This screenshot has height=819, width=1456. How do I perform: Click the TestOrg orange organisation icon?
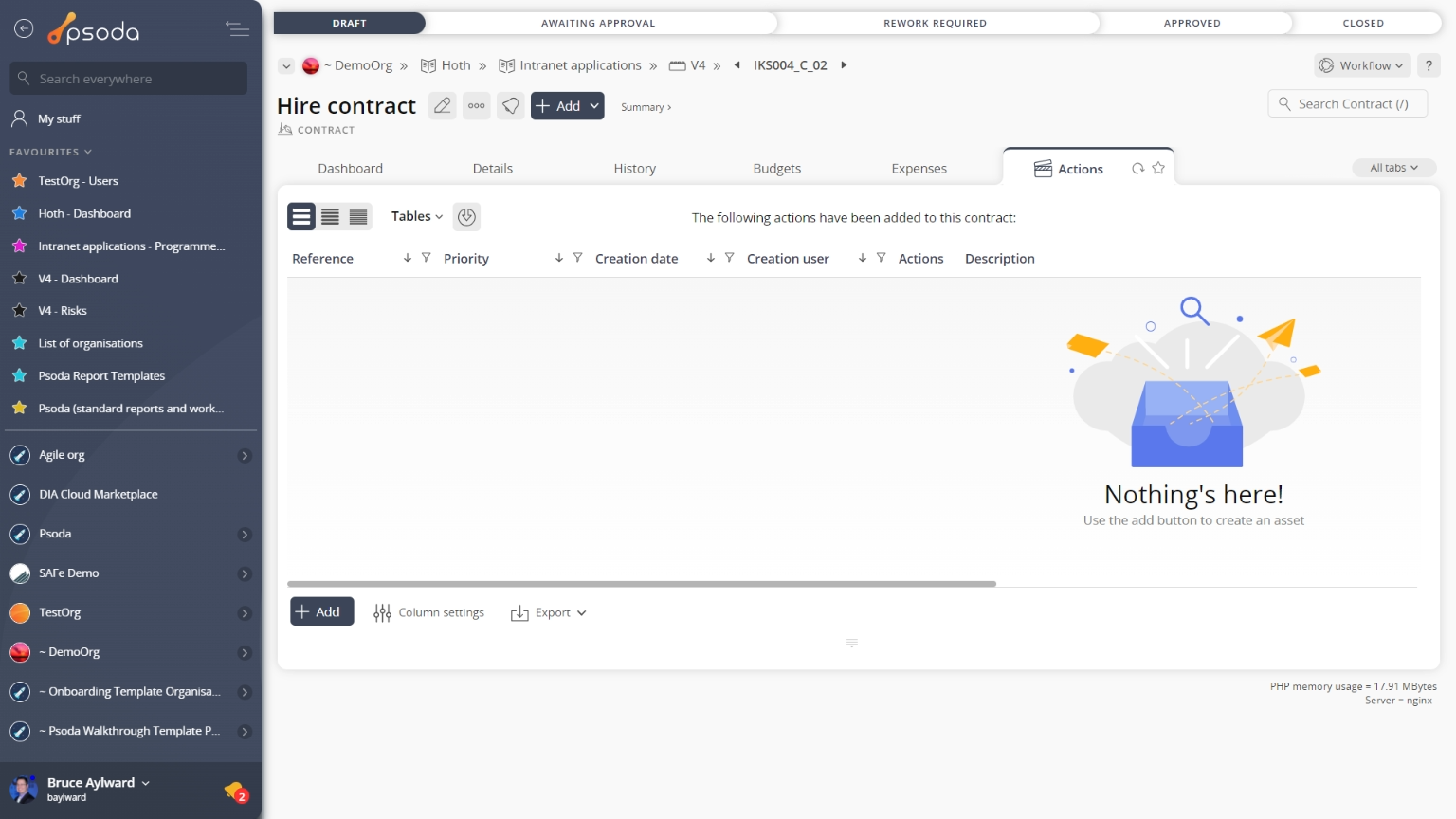tap(20, 613)
